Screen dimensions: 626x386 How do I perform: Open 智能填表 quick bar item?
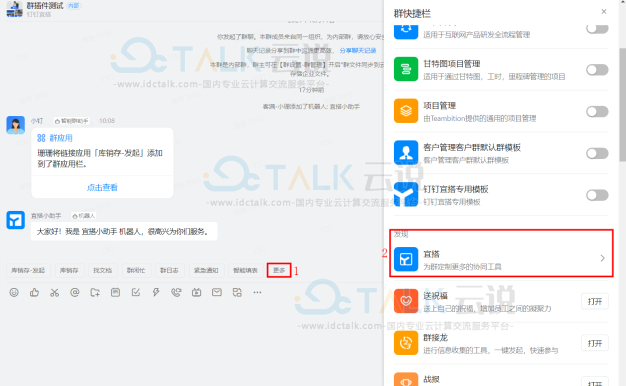click(246, 270)
